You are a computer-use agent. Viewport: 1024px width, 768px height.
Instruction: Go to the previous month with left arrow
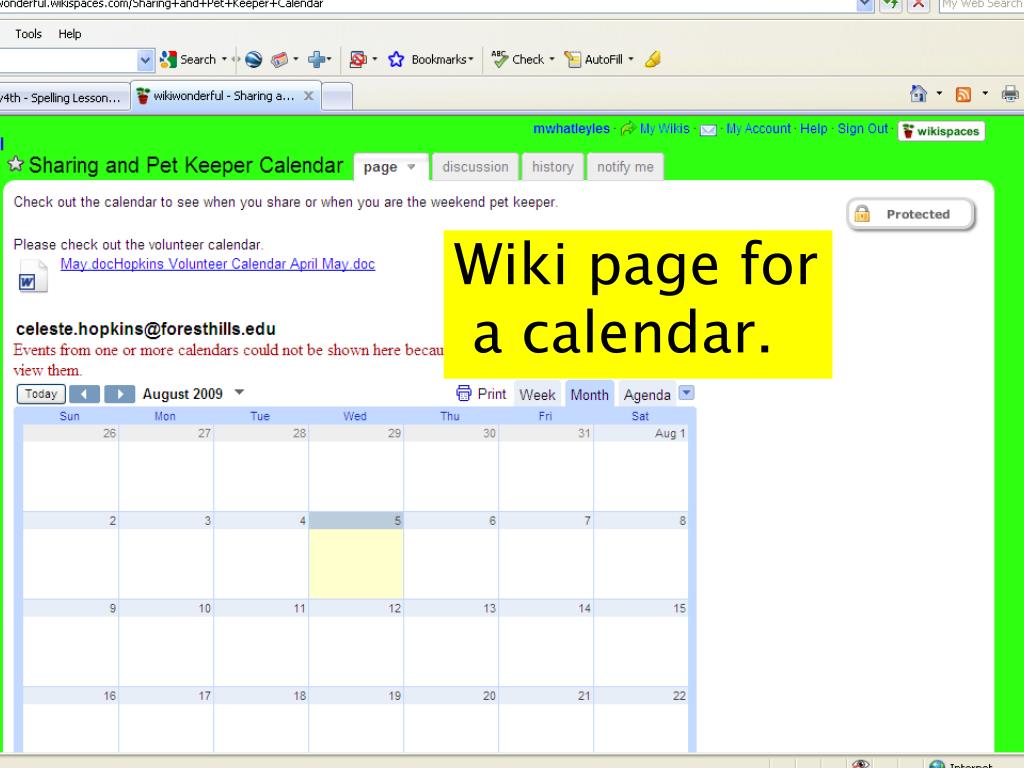click(x=84, y=394)
